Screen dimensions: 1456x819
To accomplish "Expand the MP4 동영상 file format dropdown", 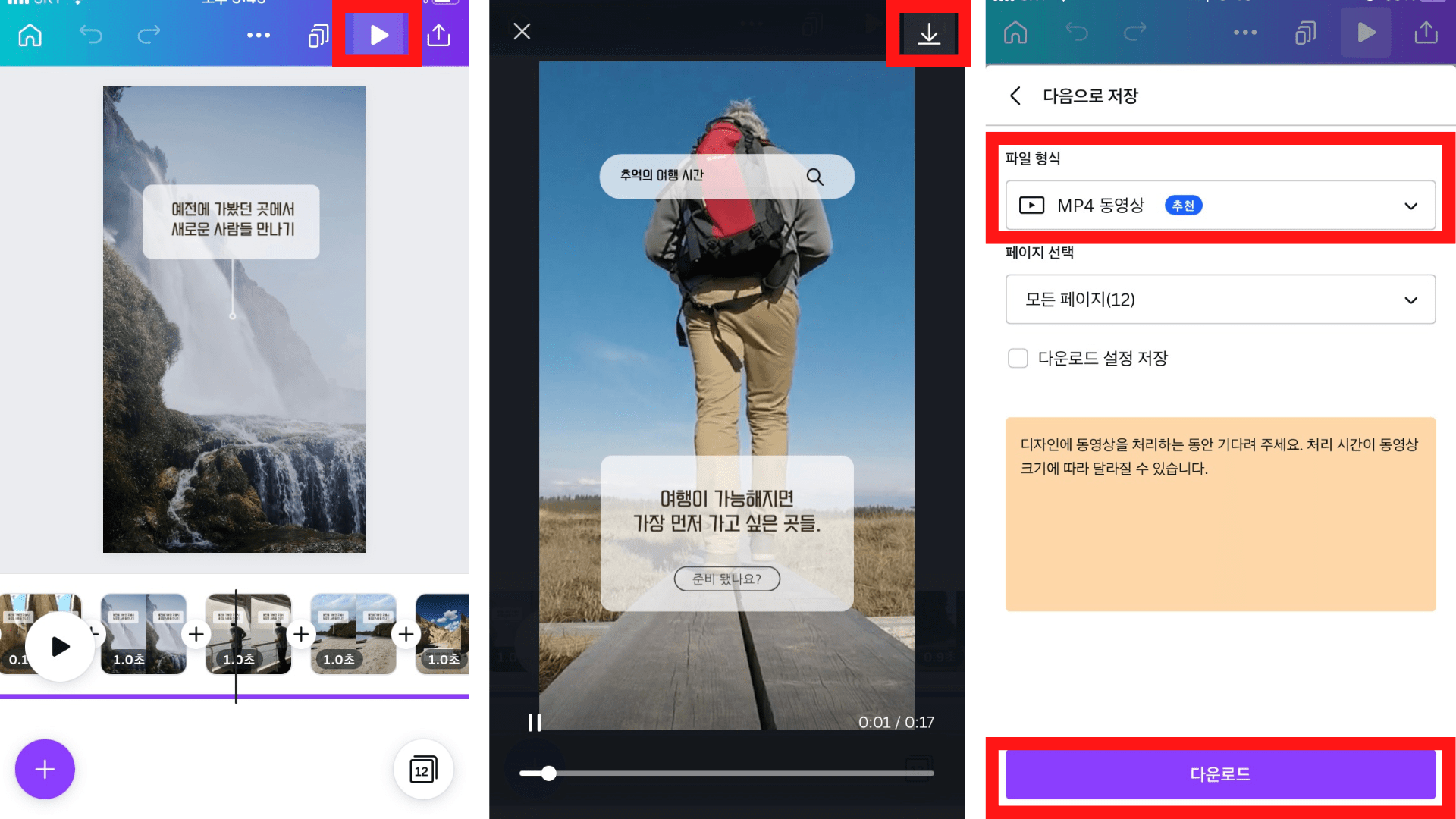I will 1220,206.
